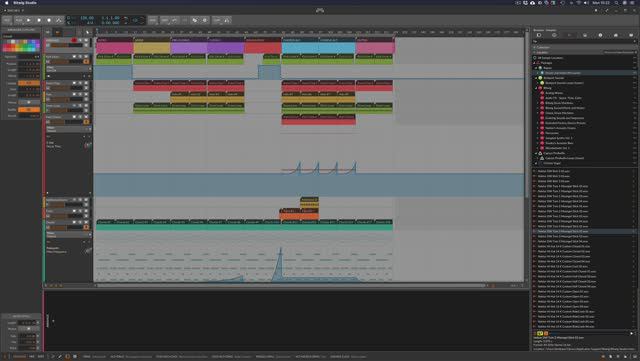Switch to the Edit view in the footer
Screen dimensions: 640x361
41,357
